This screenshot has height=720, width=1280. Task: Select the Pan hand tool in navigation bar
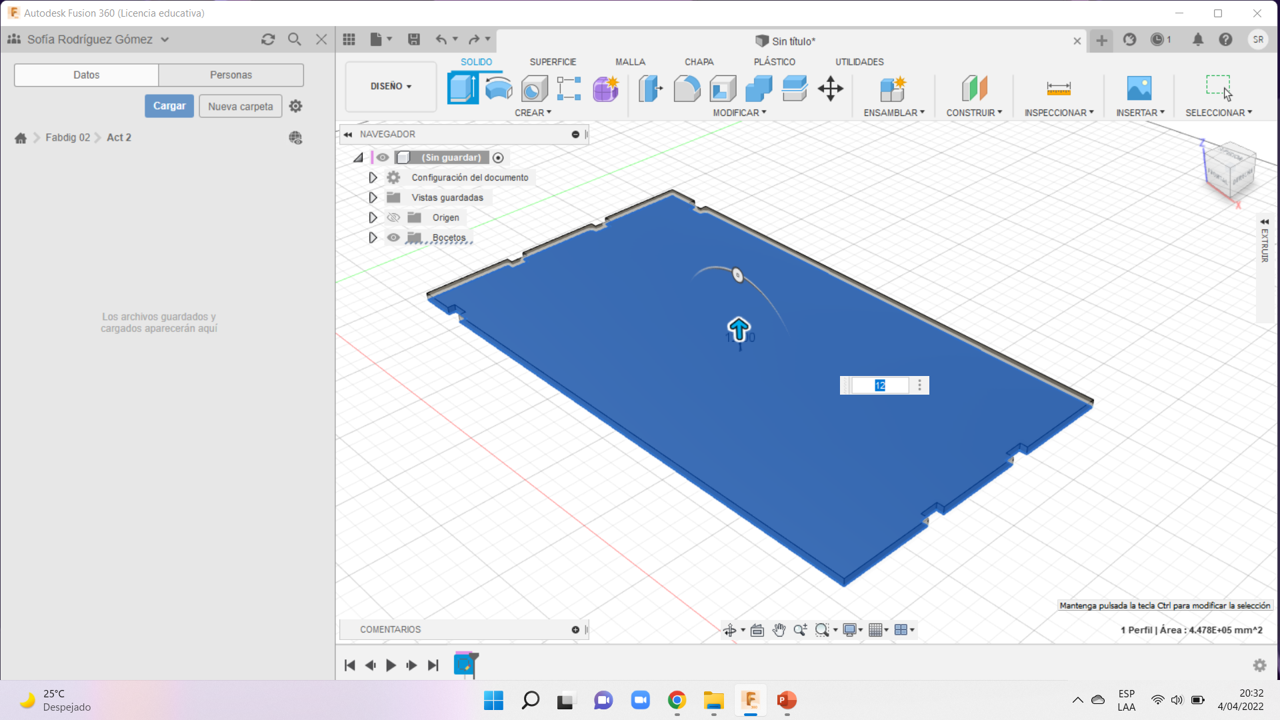[779, 629]
